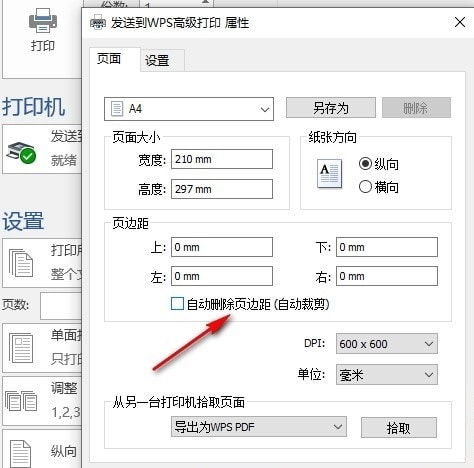Click the 页面大小 group label

tap(136, 137)
